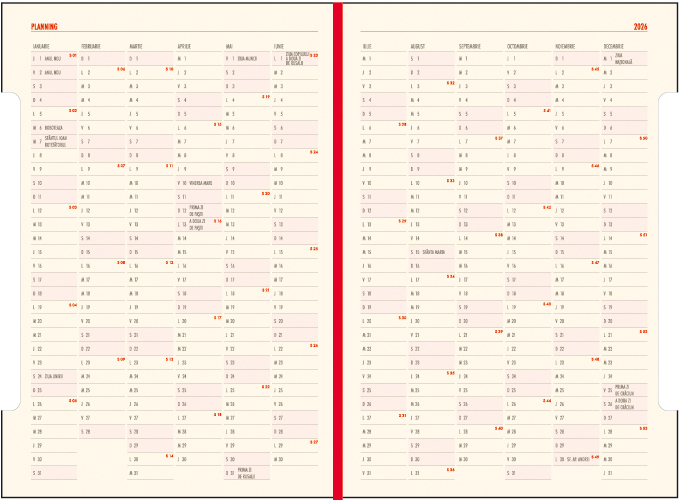Select the Decembrie month column header

614,46
